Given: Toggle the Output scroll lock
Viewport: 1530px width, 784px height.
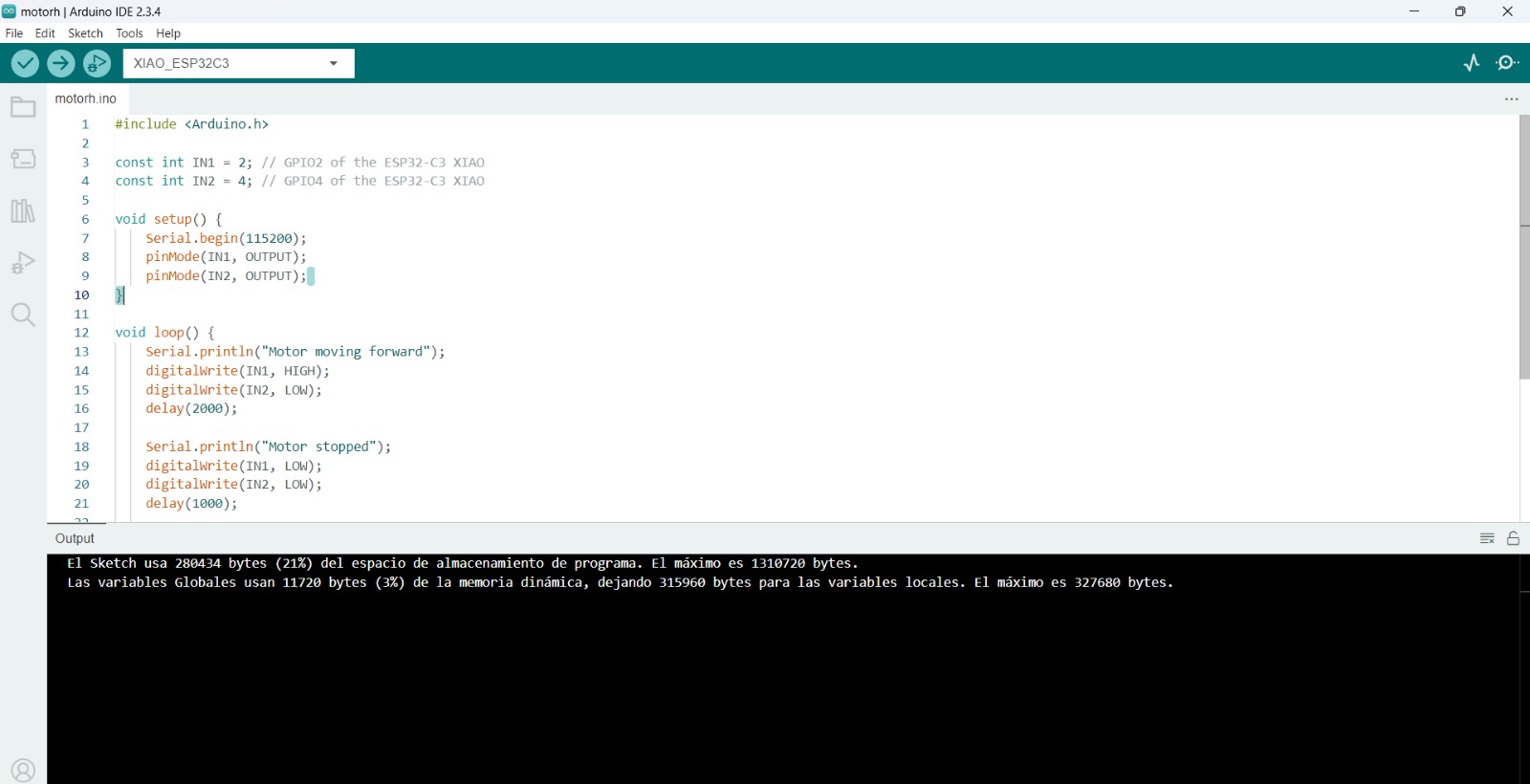Looking at the screenshot, I should [x=1513, y=538].
